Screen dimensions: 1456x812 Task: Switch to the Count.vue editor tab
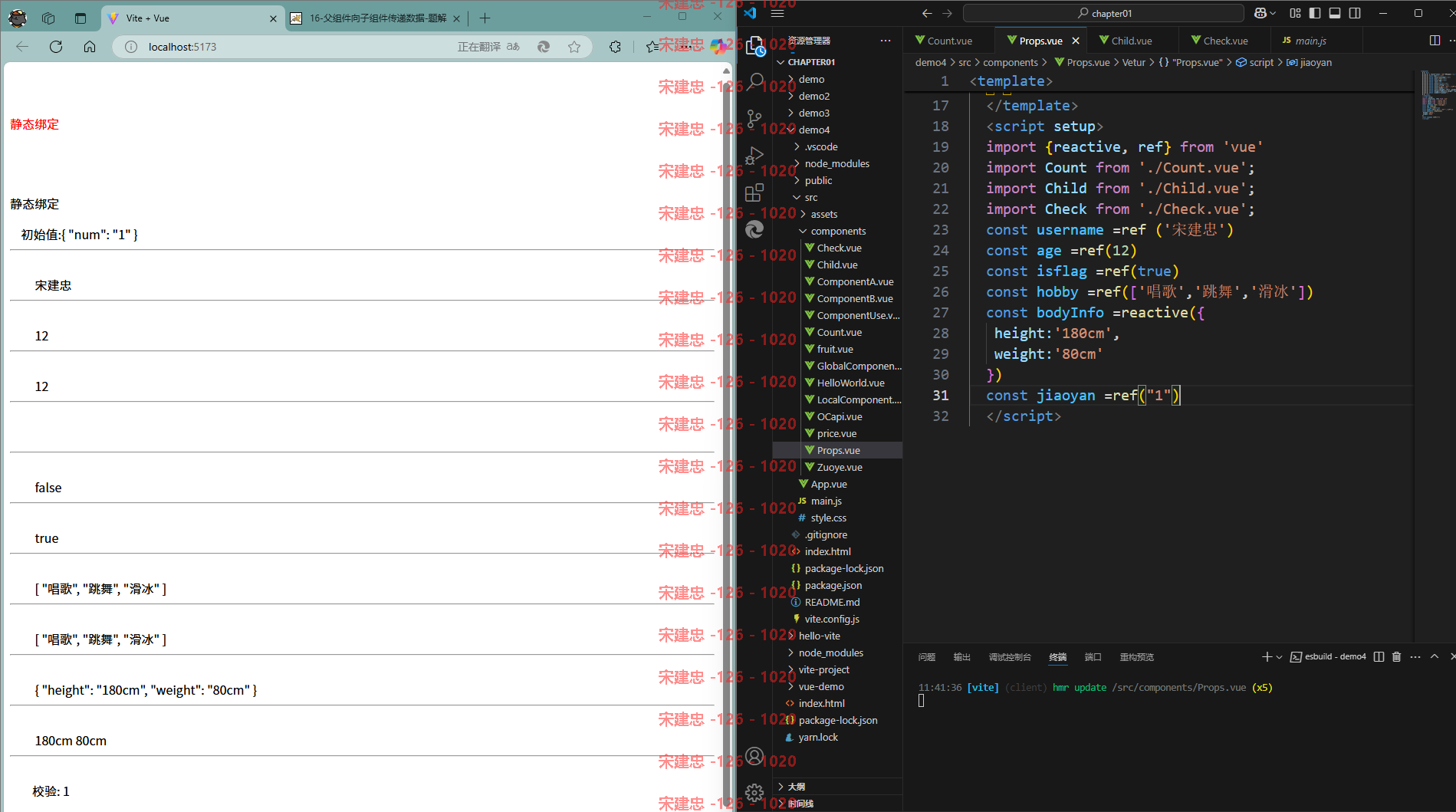pyautogui.click(x=948, y=41)
